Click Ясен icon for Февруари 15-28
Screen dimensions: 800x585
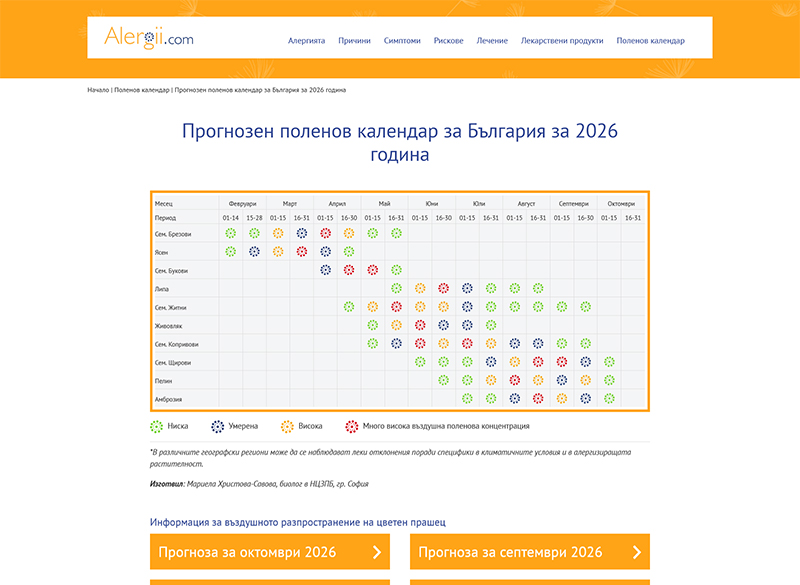(254, 251)
